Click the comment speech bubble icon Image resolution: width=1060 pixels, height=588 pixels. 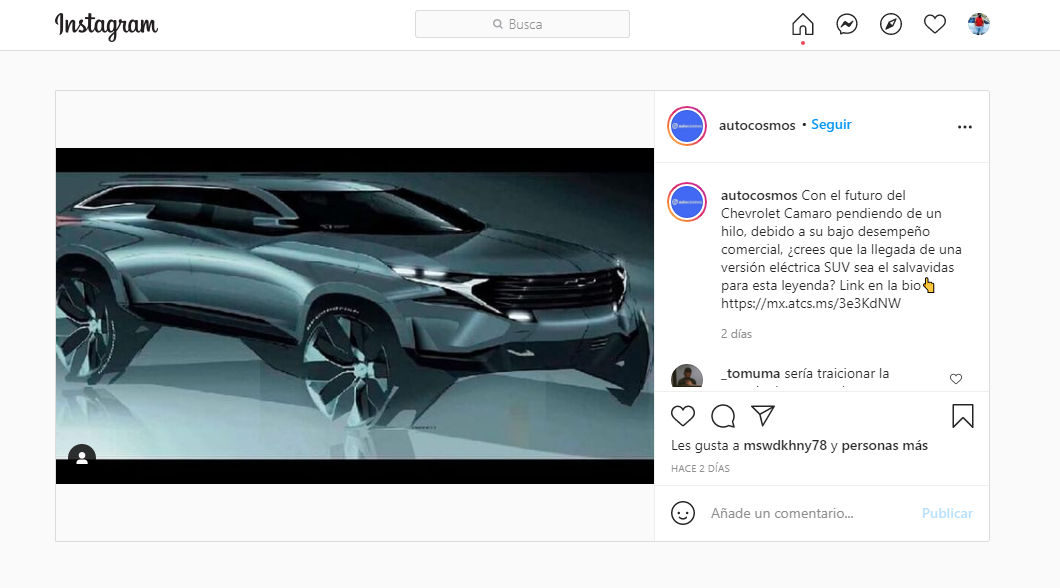click(723, 416)
